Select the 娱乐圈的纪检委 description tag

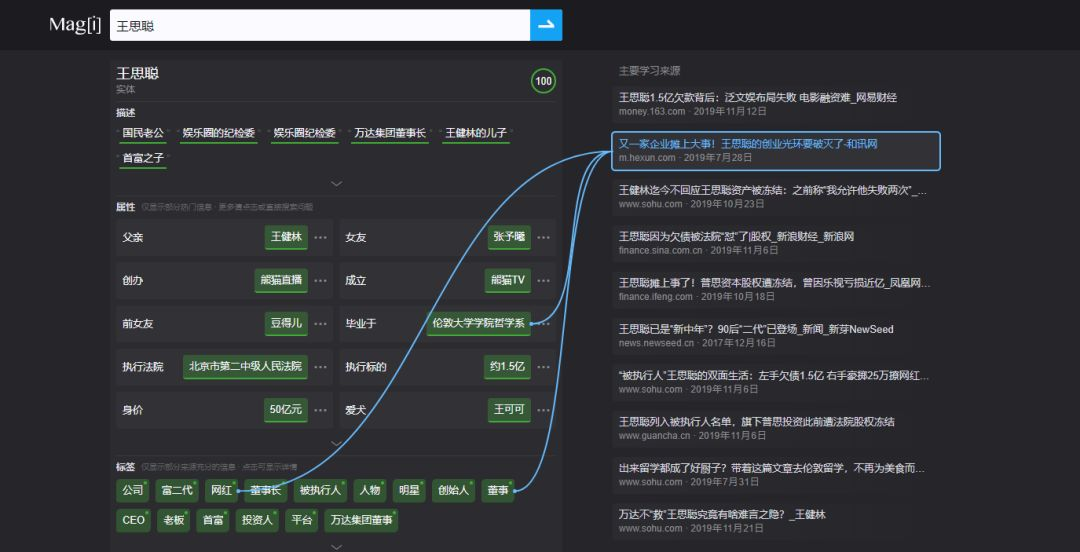[218, 133]
